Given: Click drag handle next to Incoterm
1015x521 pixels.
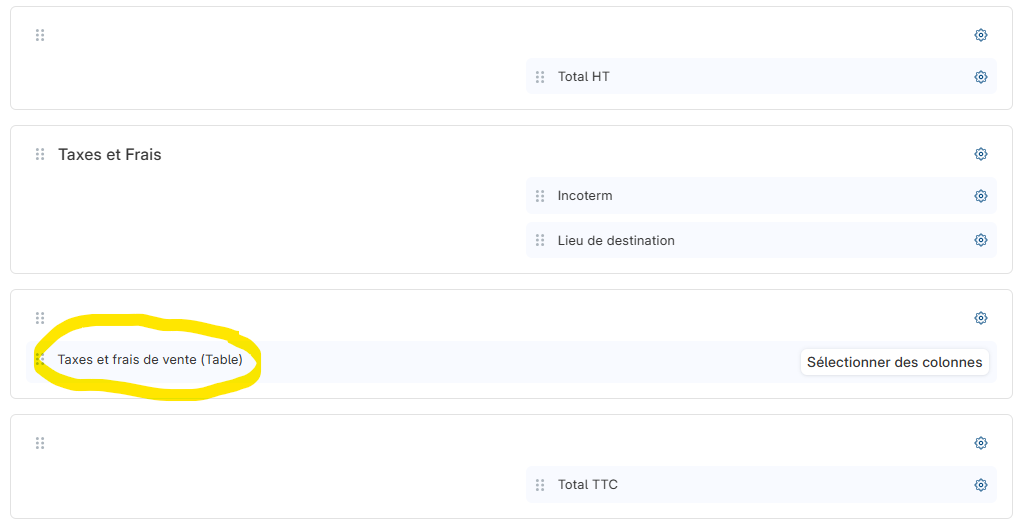Looking at the screenshot, I should pyautogui.click(x=540, y=196).
